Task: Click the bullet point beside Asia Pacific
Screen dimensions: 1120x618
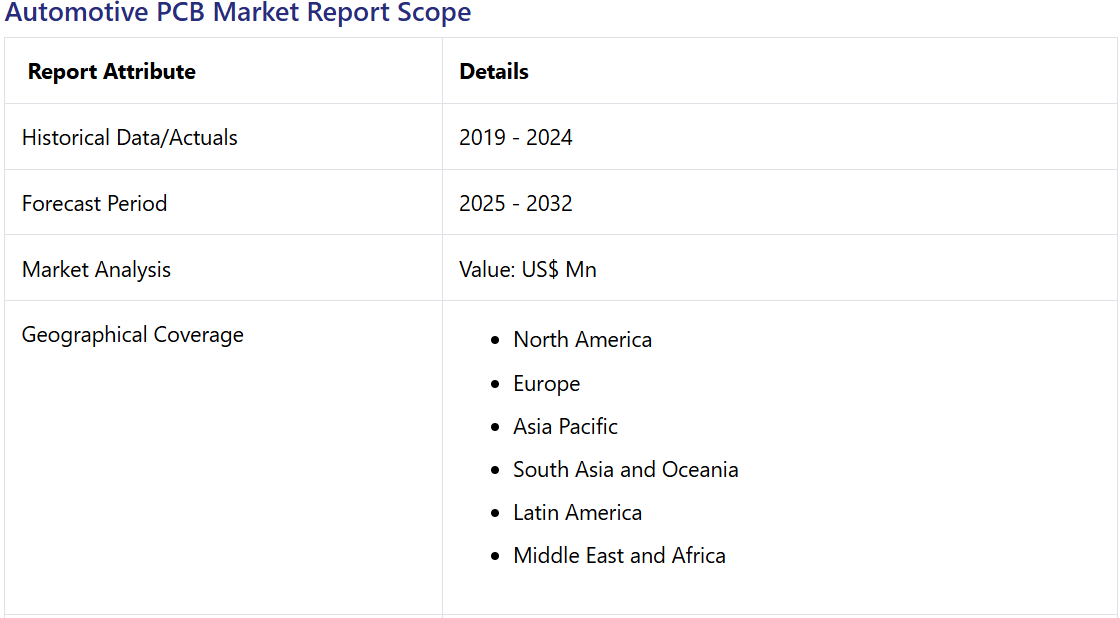Action: click(x=495, y=428)
